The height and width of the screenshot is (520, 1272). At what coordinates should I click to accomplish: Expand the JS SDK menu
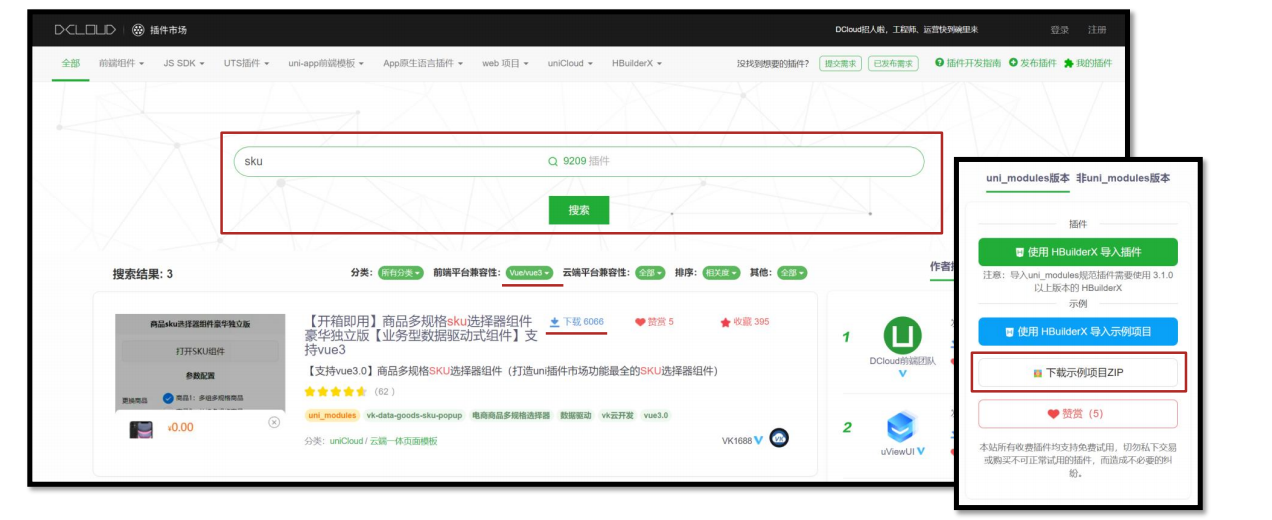pos(184,63)
